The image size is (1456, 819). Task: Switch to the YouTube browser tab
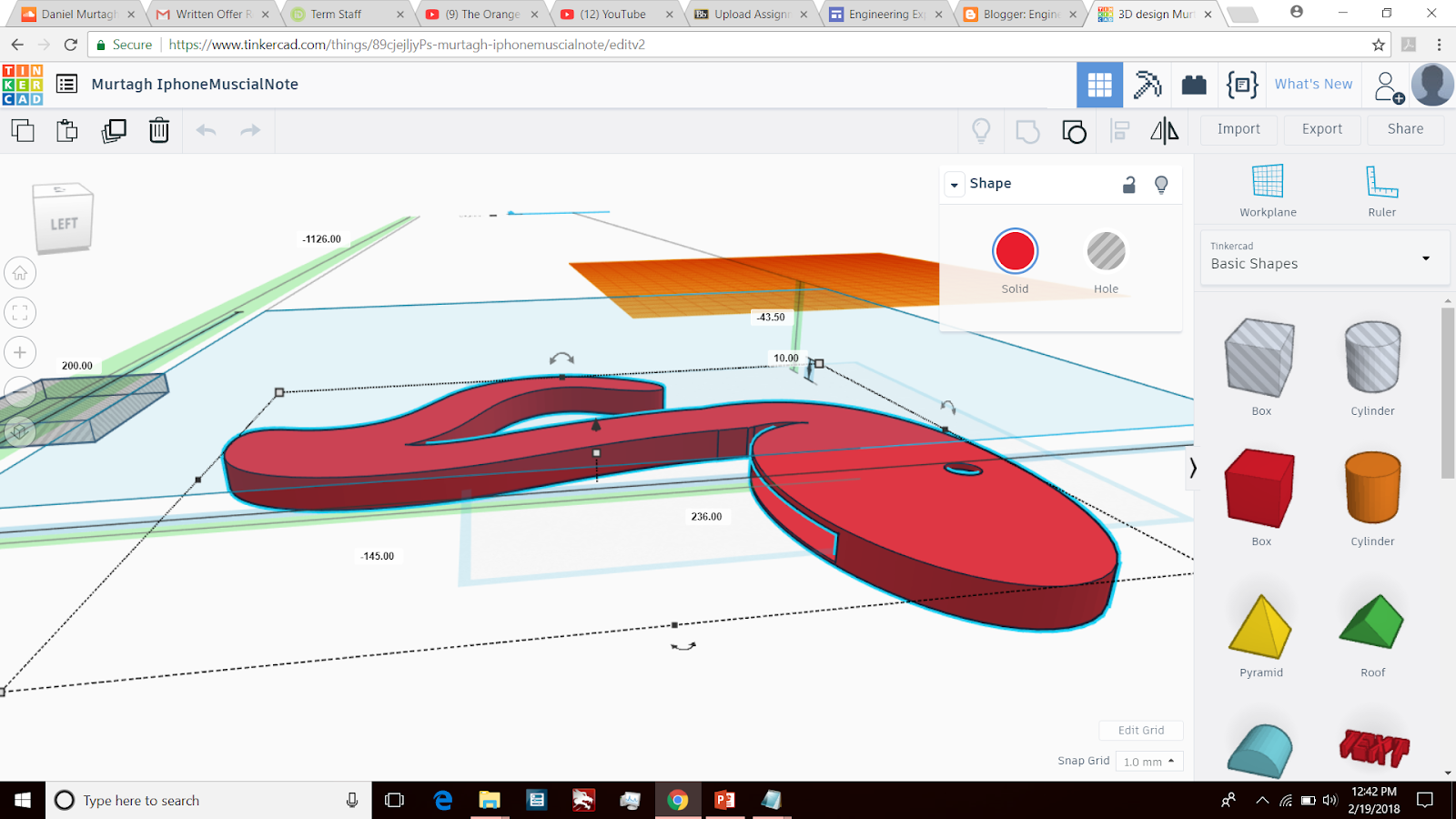pyautogui.click(x=608, y=15)
